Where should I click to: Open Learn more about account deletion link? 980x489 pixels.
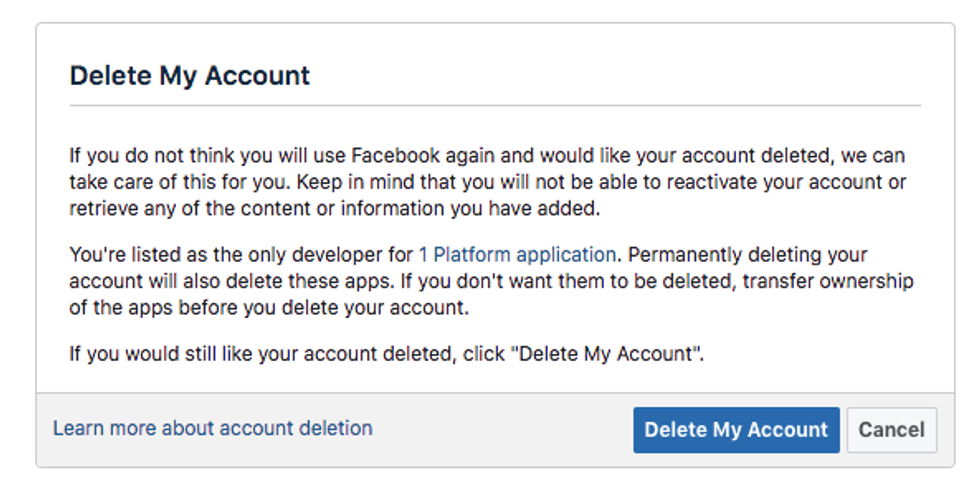coord(212,428)
